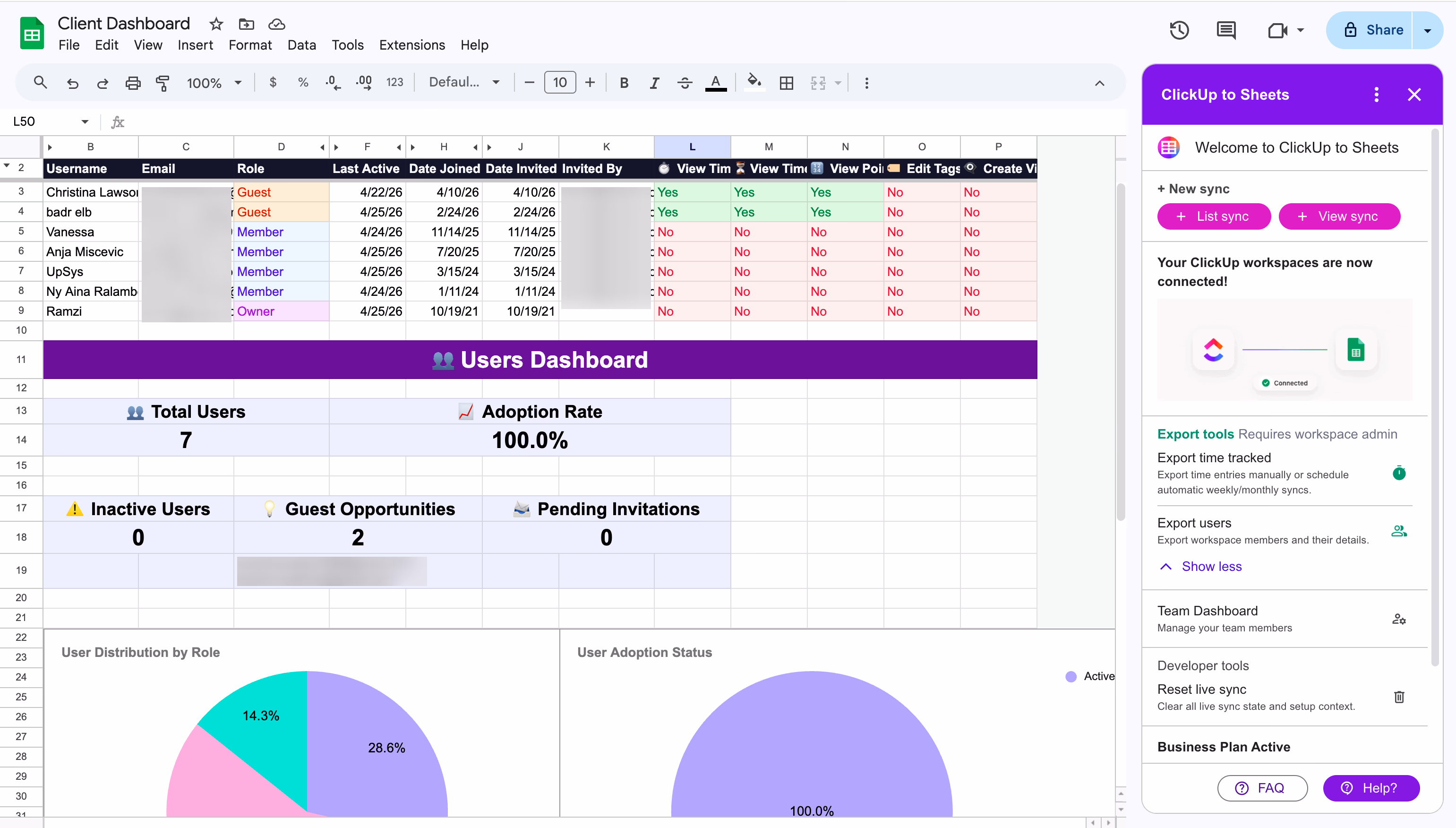Select the paint format tool
The width and height of the screenshot is (1456, 828).
[x=163, y=83]
